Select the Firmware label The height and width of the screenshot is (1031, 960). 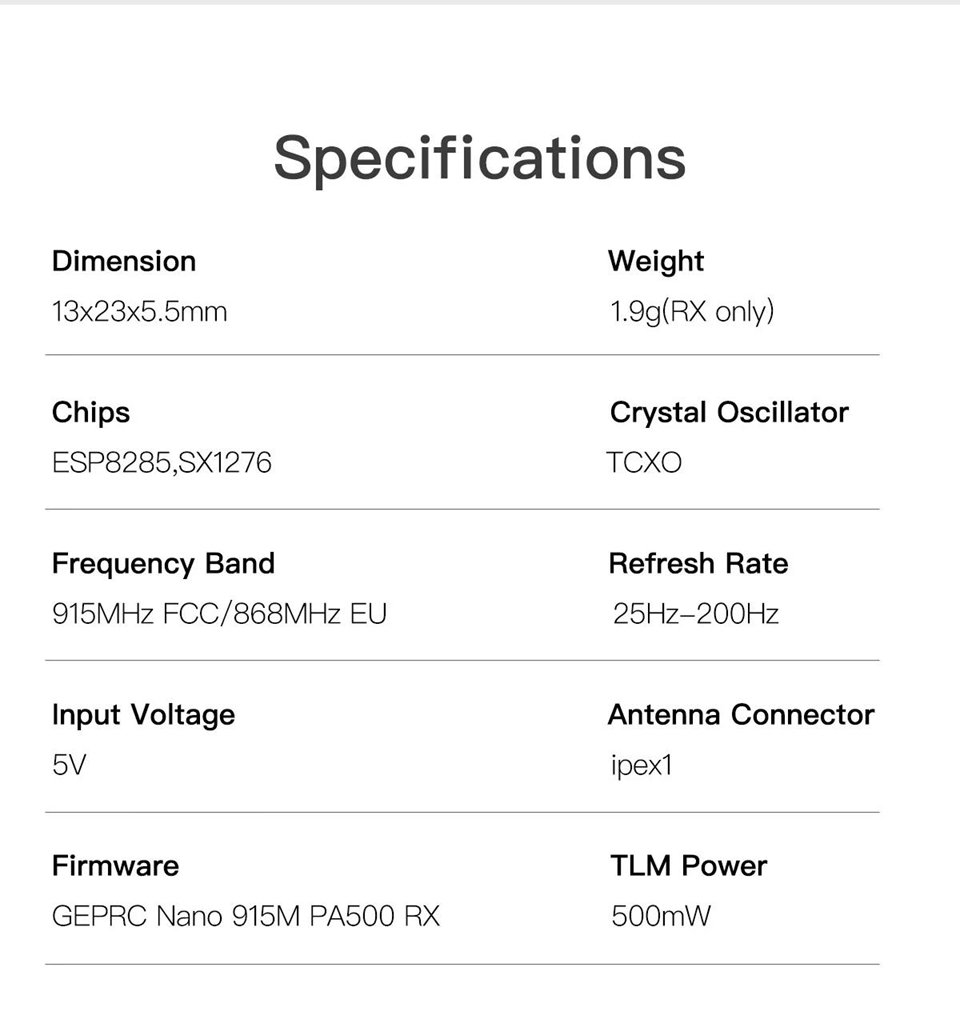pos(115,865)
